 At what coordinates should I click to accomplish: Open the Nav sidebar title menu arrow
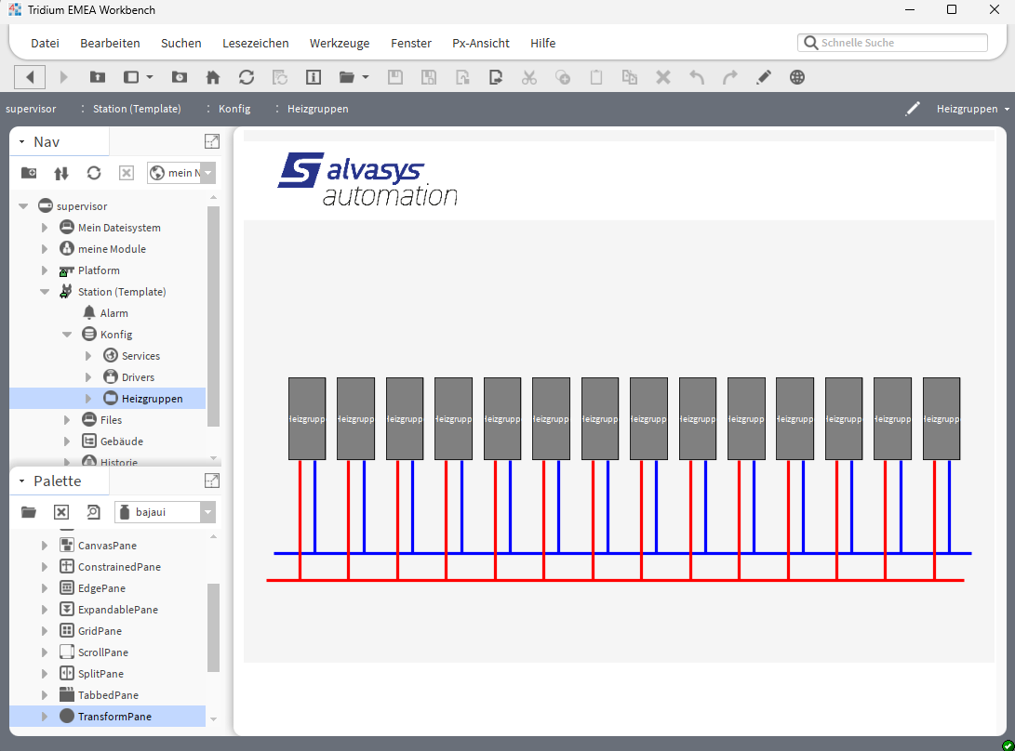pos(21,141)
